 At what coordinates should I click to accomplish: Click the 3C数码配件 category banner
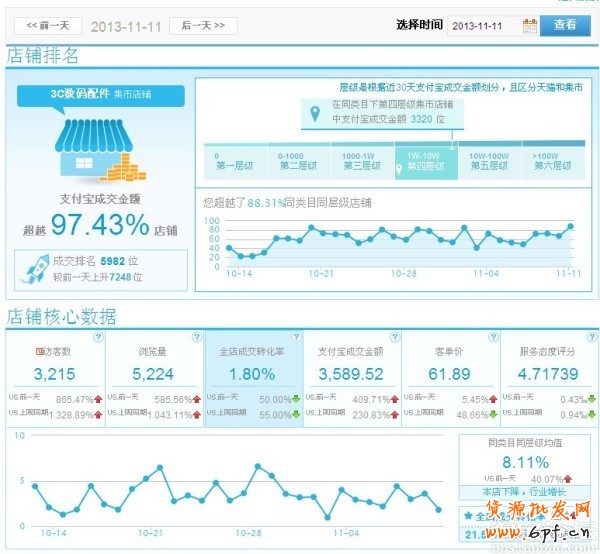pos(100,94)
